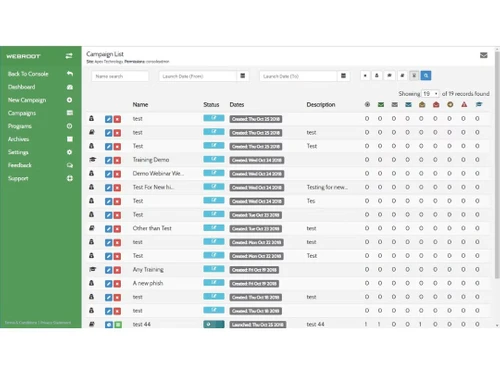The height and width of the screenshot is (375, 500).
Task: Click the Status column header
Action: pyautogui.click(x=211, y=105)
